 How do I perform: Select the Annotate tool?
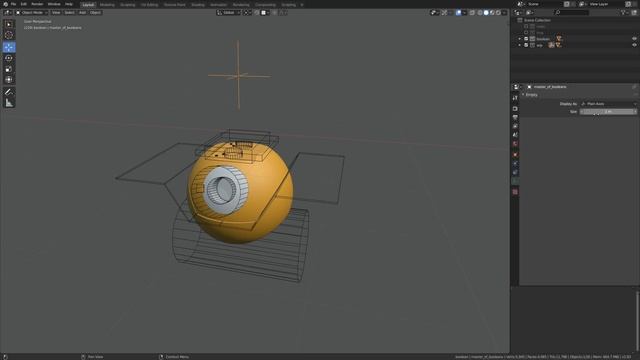[9, 92]
